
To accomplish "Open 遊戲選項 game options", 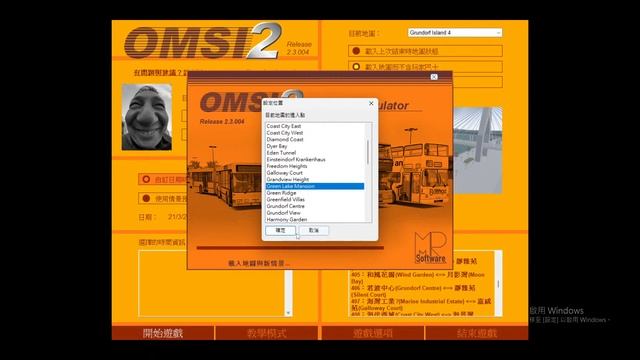I will coord(373,333).
